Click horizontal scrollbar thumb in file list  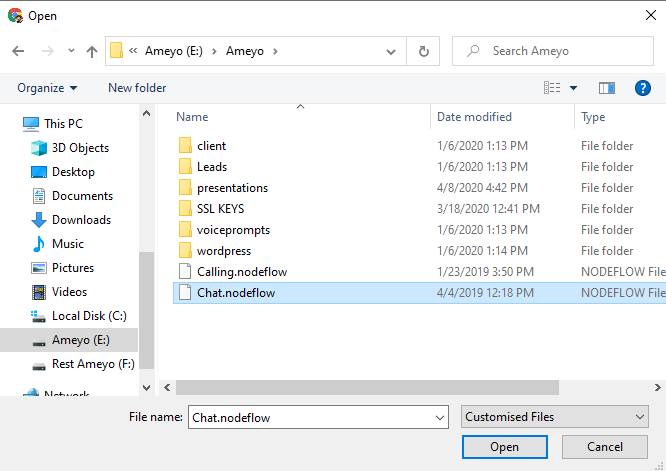click(367, 387)
